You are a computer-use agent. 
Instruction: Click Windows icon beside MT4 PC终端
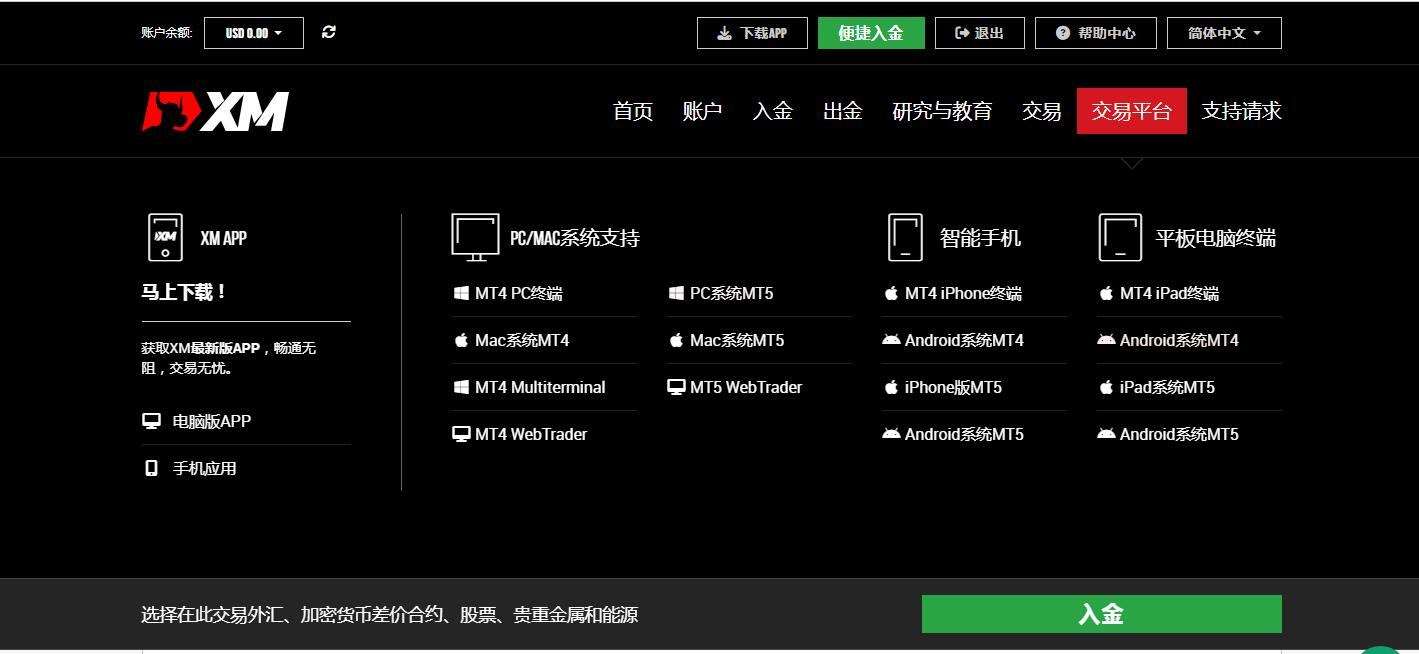pos(461,293)
